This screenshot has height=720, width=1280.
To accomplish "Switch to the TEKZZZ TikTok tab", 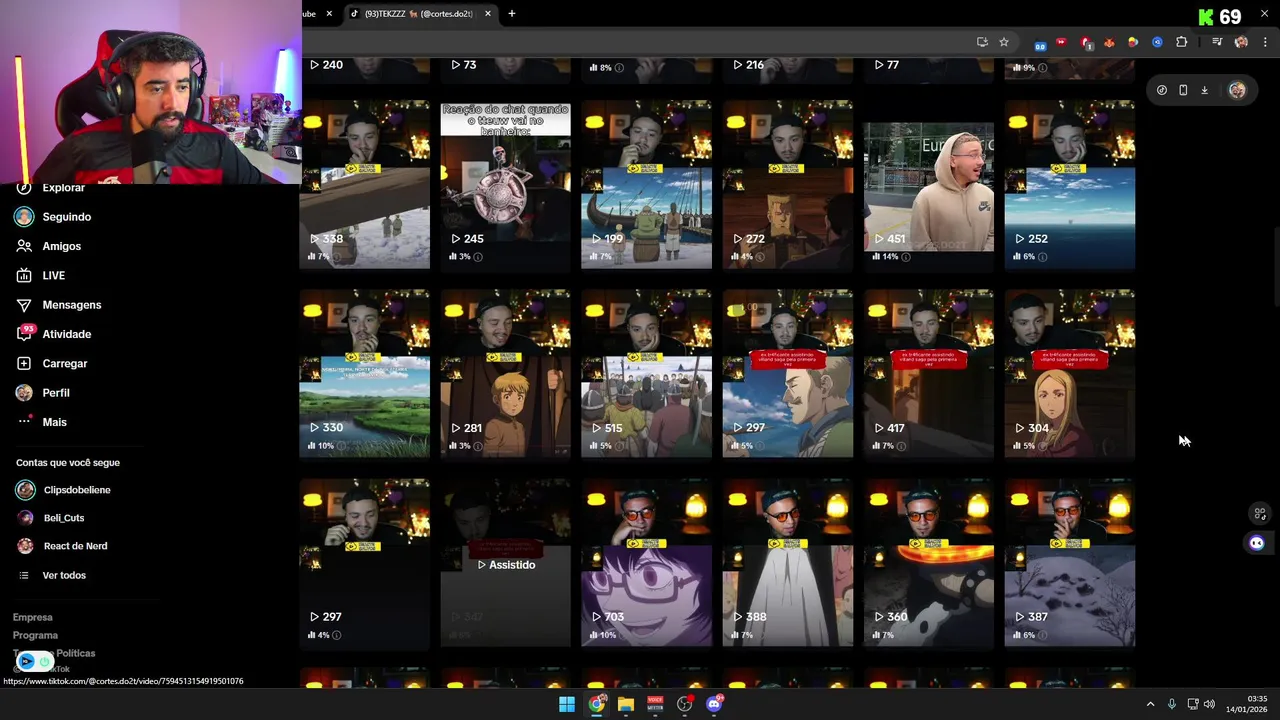I will pyautogui.click(x=420, y=14).
